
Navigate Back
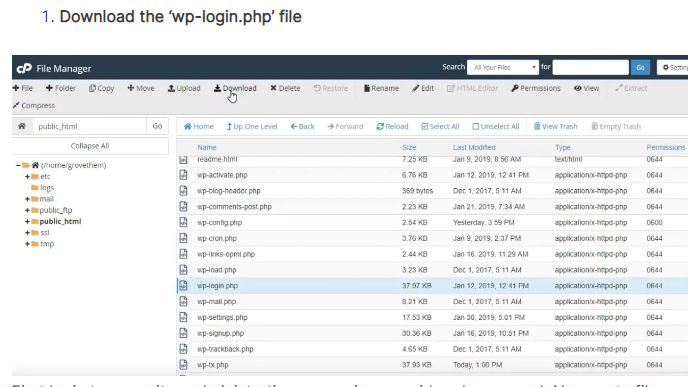click(x=302, y=126)
